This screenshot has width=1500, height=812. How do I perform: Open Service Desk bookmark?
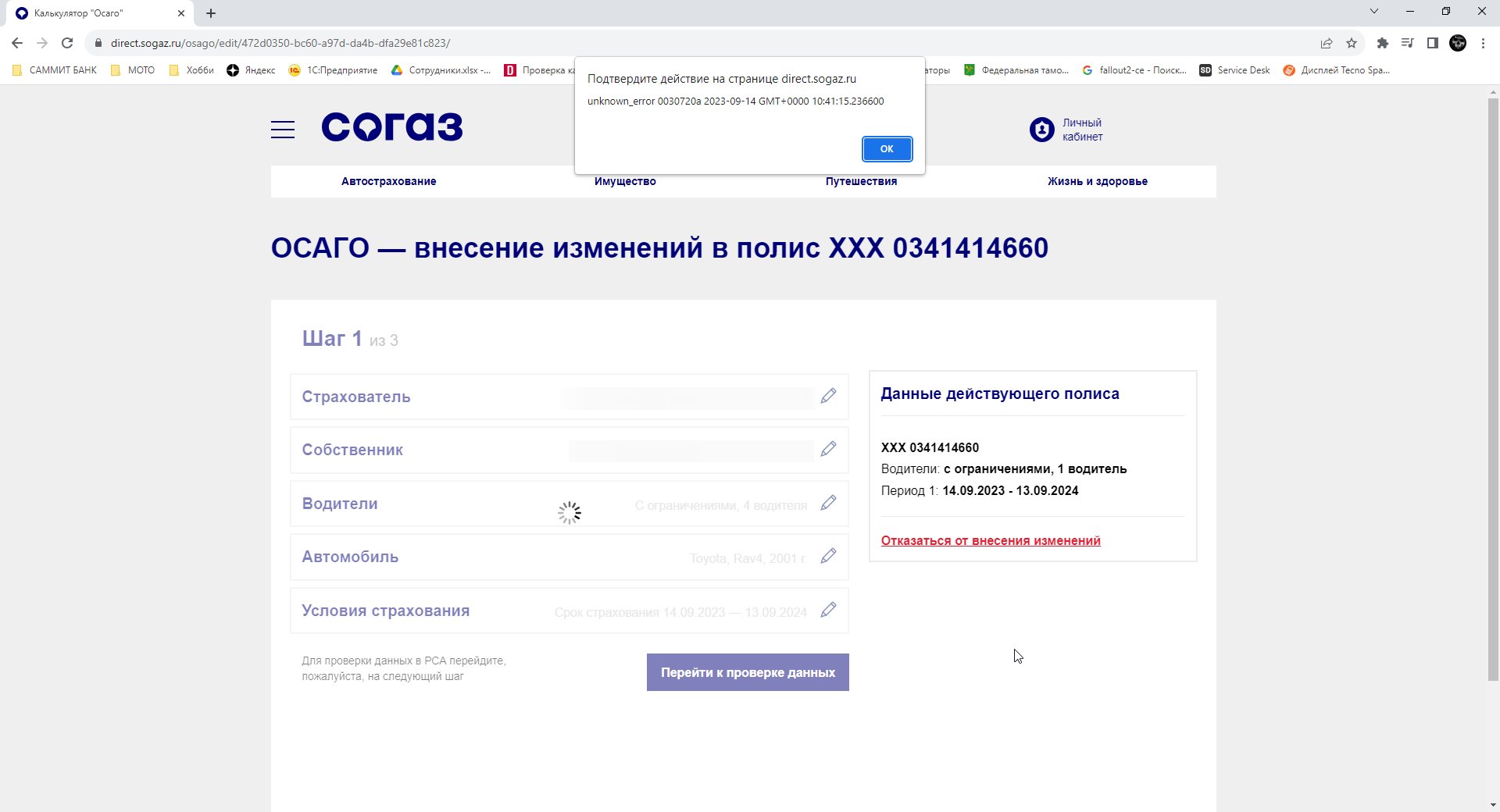click(x=1235, y=70)
